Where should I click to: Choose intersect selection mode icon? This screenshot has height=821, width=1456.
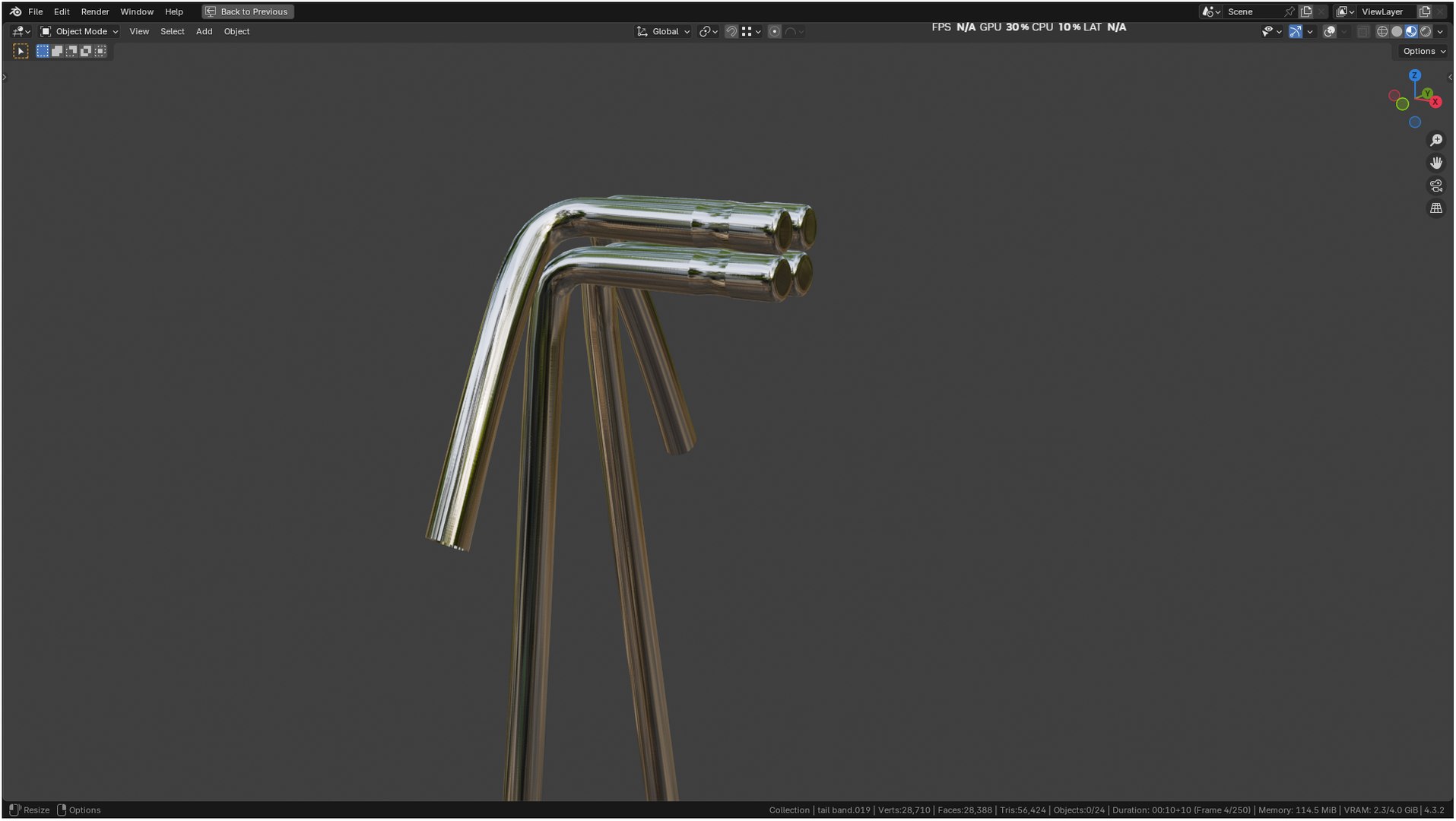click(100, 52)
